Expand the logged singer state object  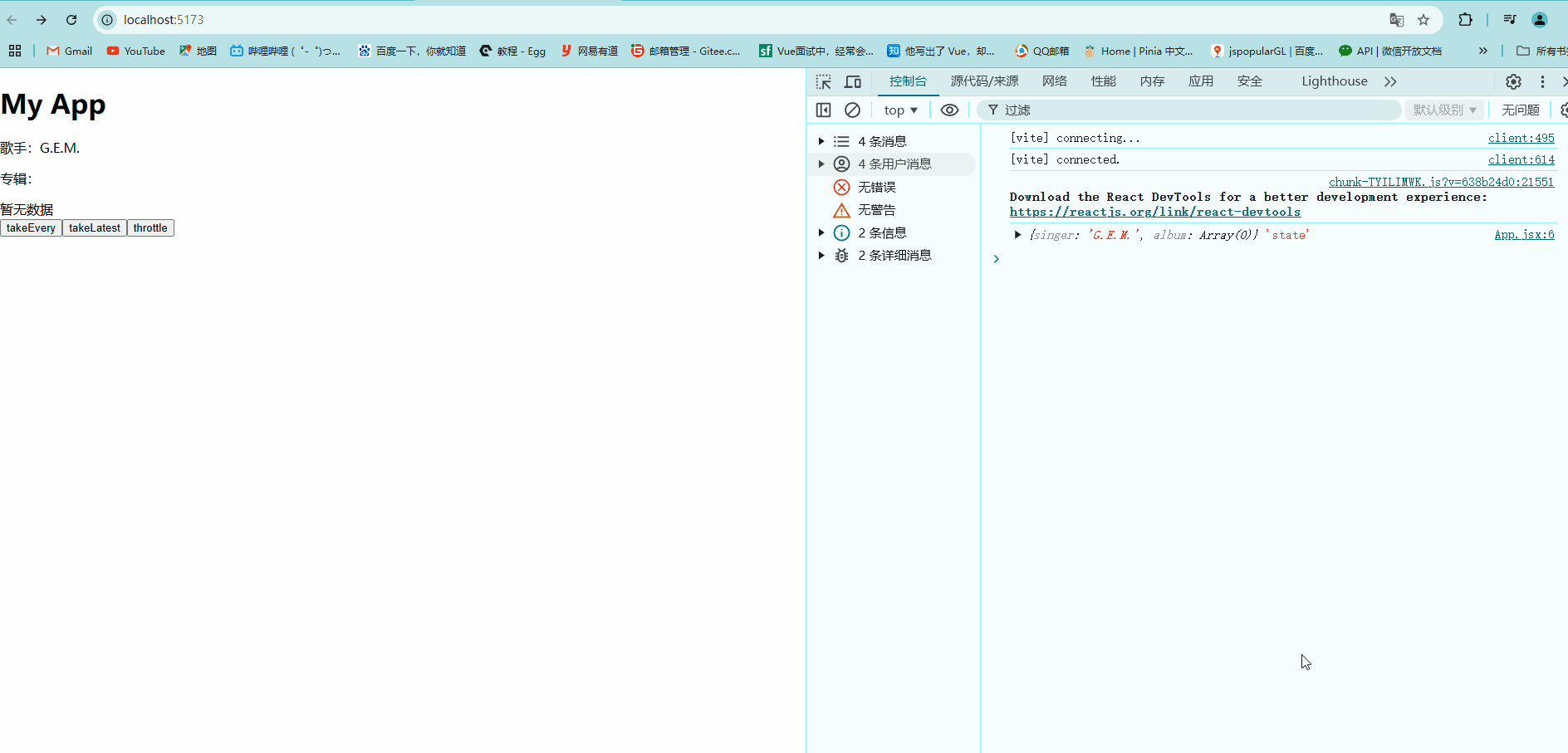1018,235
